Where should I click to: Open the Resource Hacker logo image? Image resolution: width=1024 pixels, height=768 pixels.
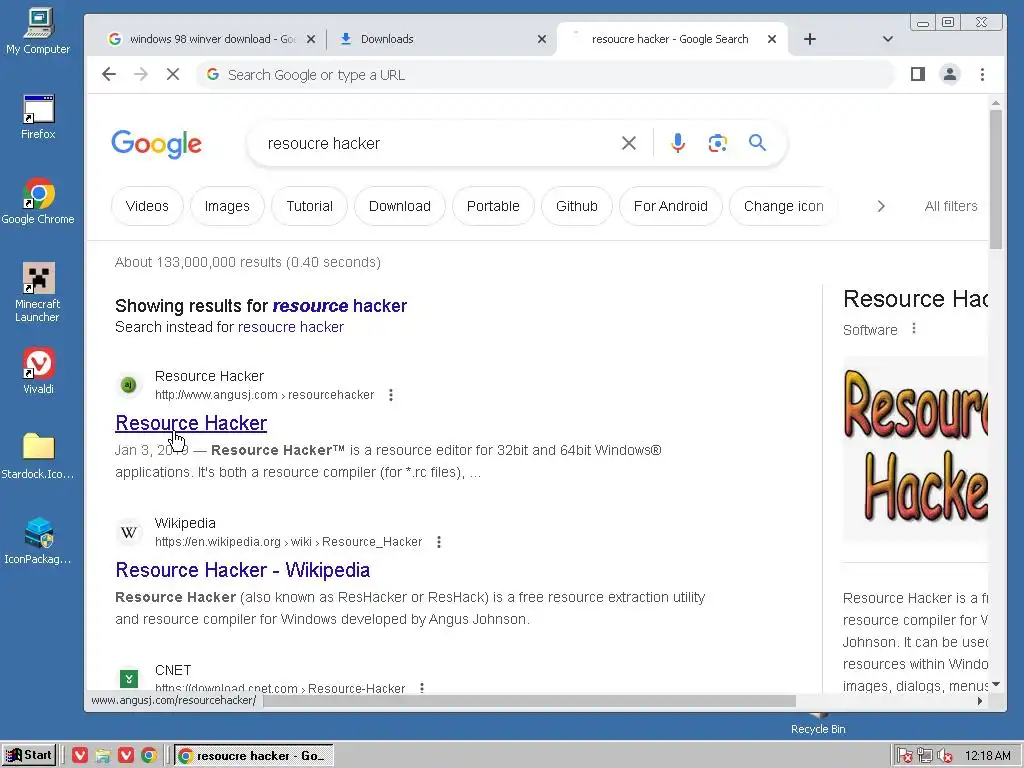tap(916, 449)
